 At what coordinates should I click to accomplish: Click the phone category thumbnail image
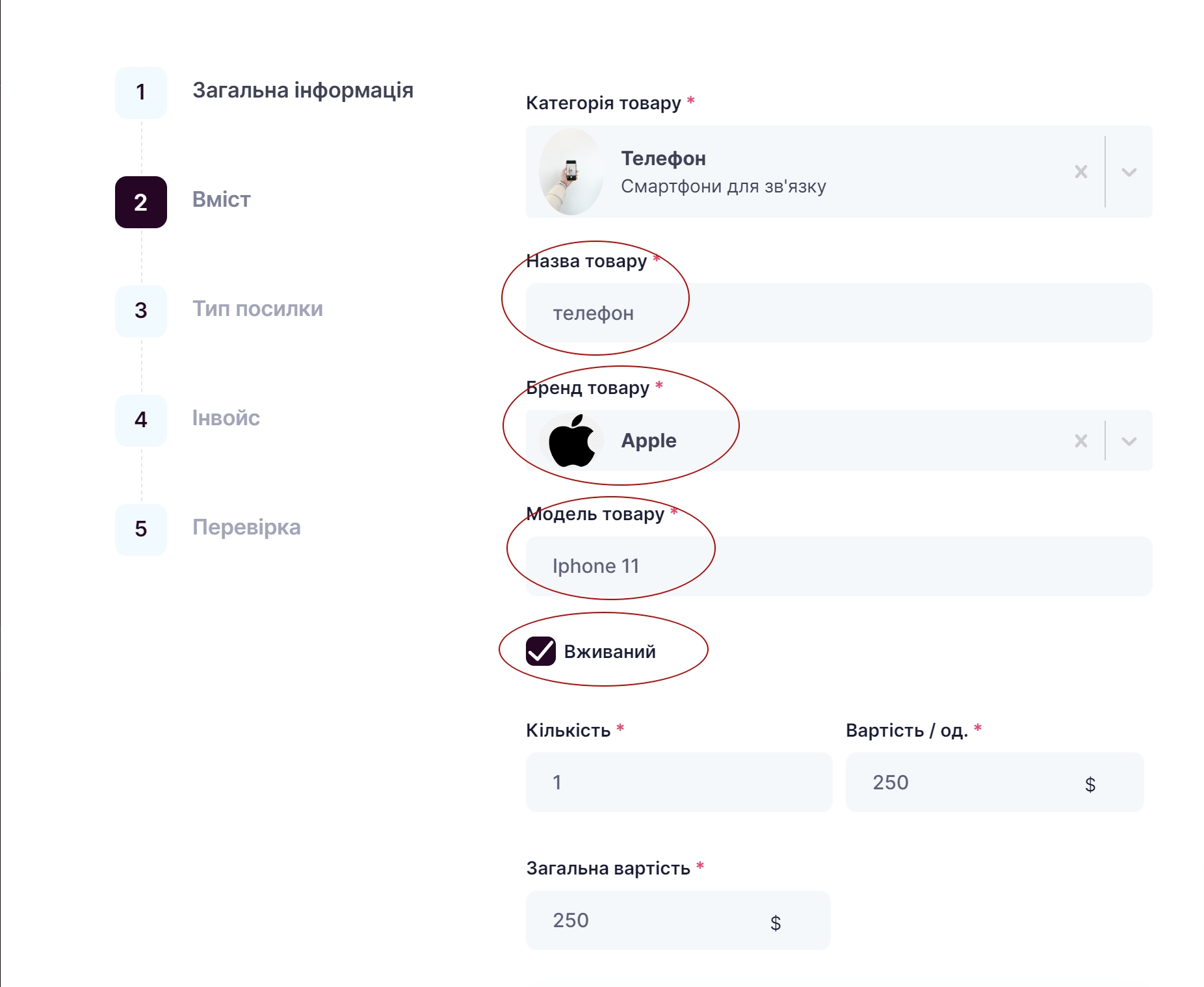(x=571, y=172)
